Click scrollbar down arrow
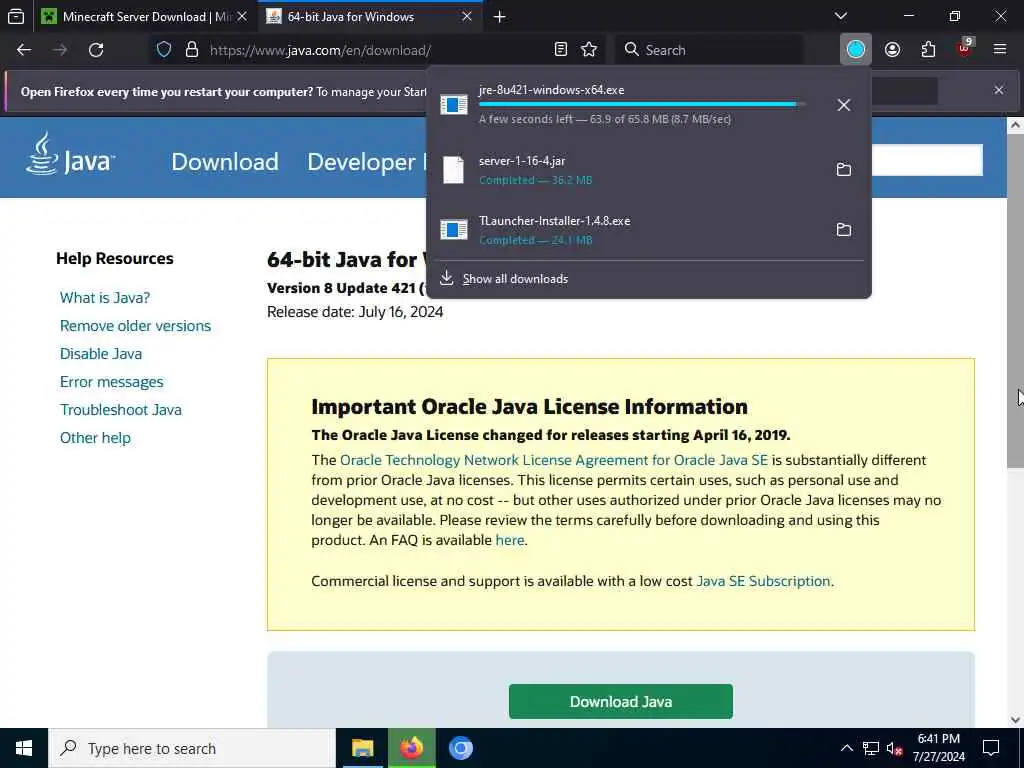Viewport: 1024px width, 768px height. (1015, 720)
